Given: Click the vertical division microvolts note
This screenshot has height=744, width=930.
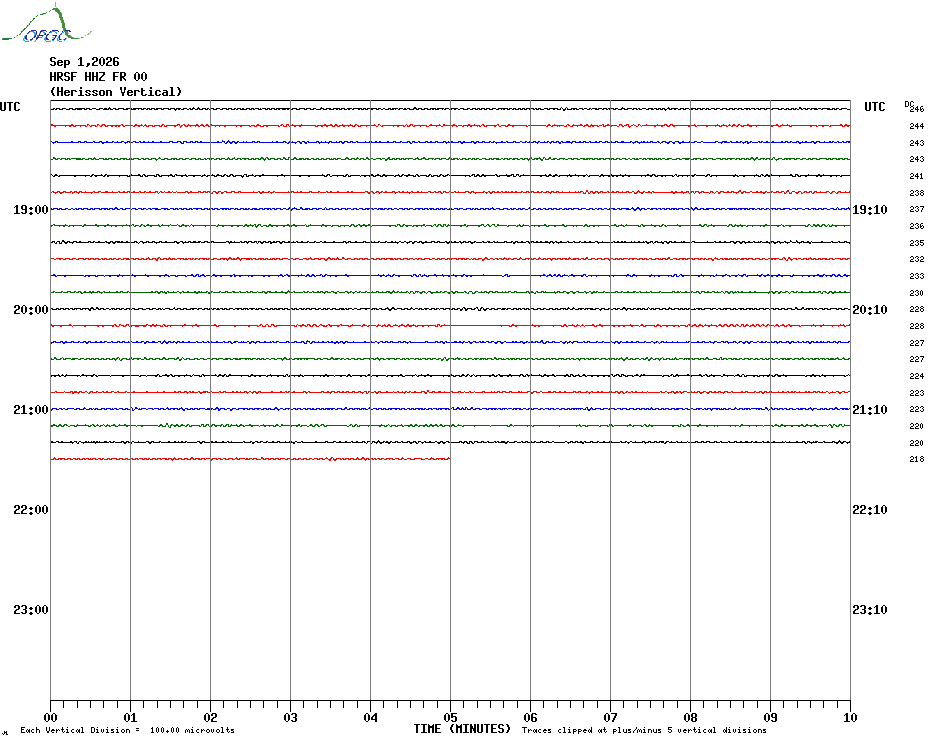Looking at the screenshot, I should pyautogui.click(x=128, y=730).
